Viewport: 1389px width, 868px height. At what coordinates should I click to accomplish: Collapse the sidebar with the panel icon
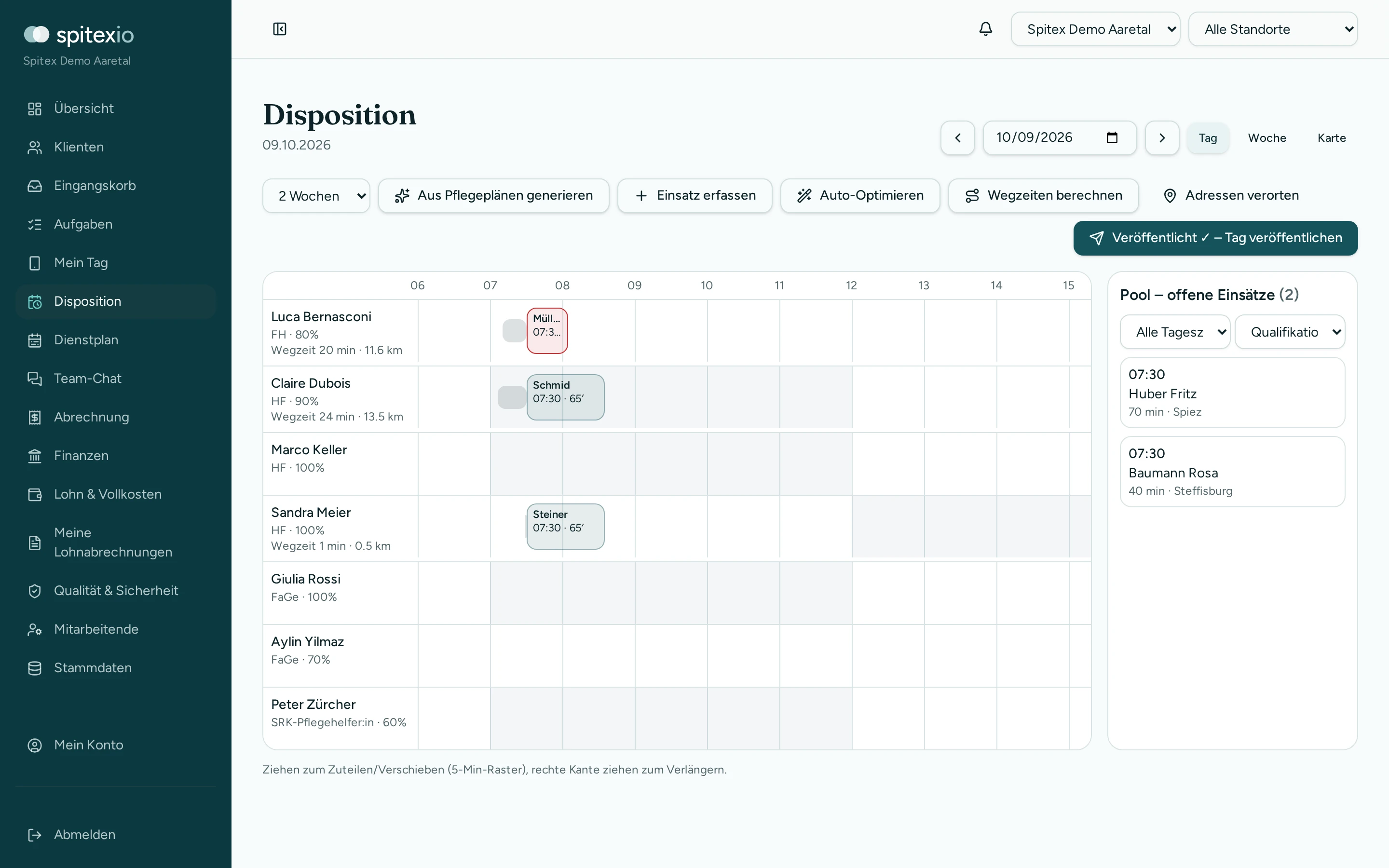coord(280,29)
